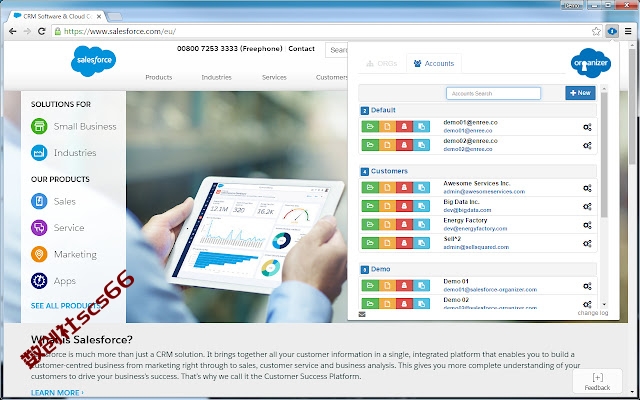Open settings gears for Energy Factory
Image resolution: width=640 pixels, height=400 pixels.
(587, 225)
